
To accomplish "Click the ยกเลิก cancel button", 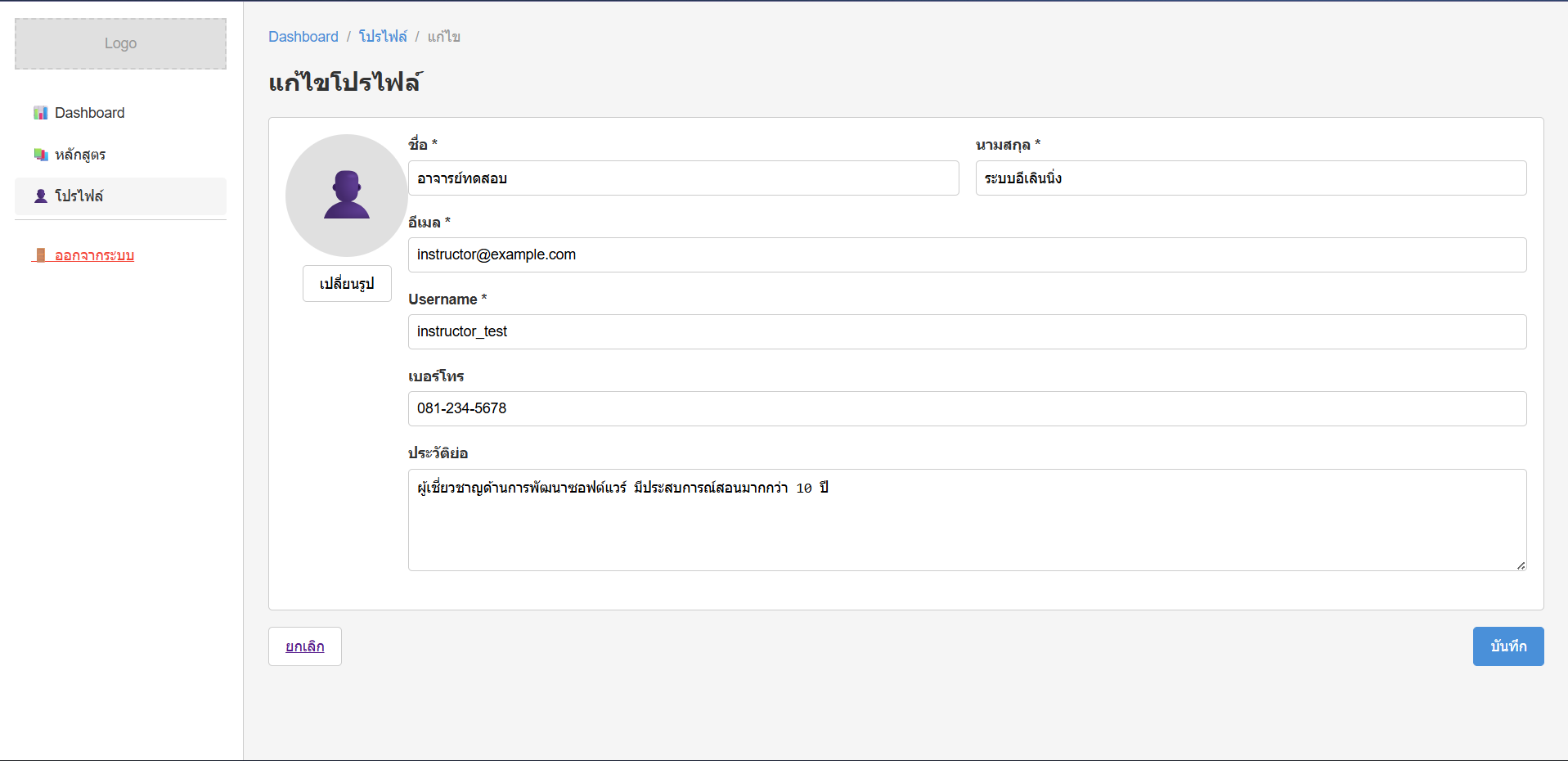I will point(304,646).
